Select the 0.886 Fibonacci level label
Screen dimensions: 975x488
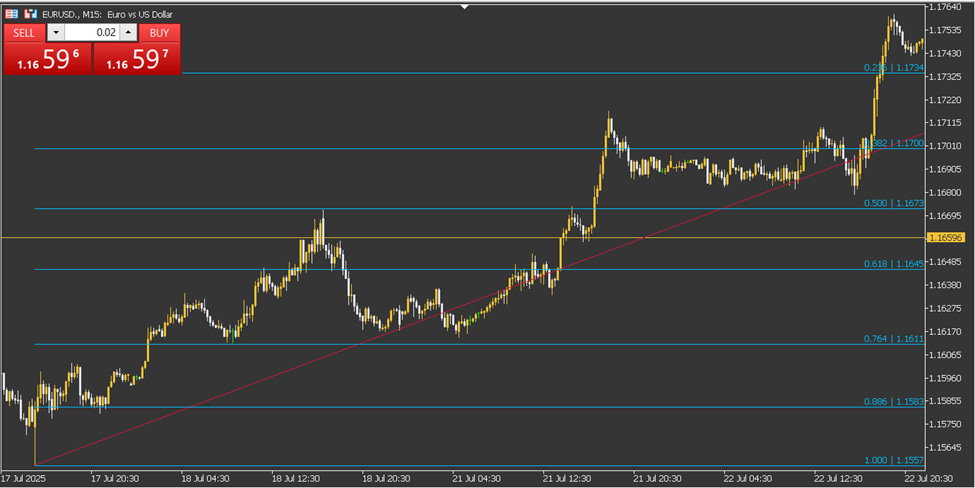(894, 402)
